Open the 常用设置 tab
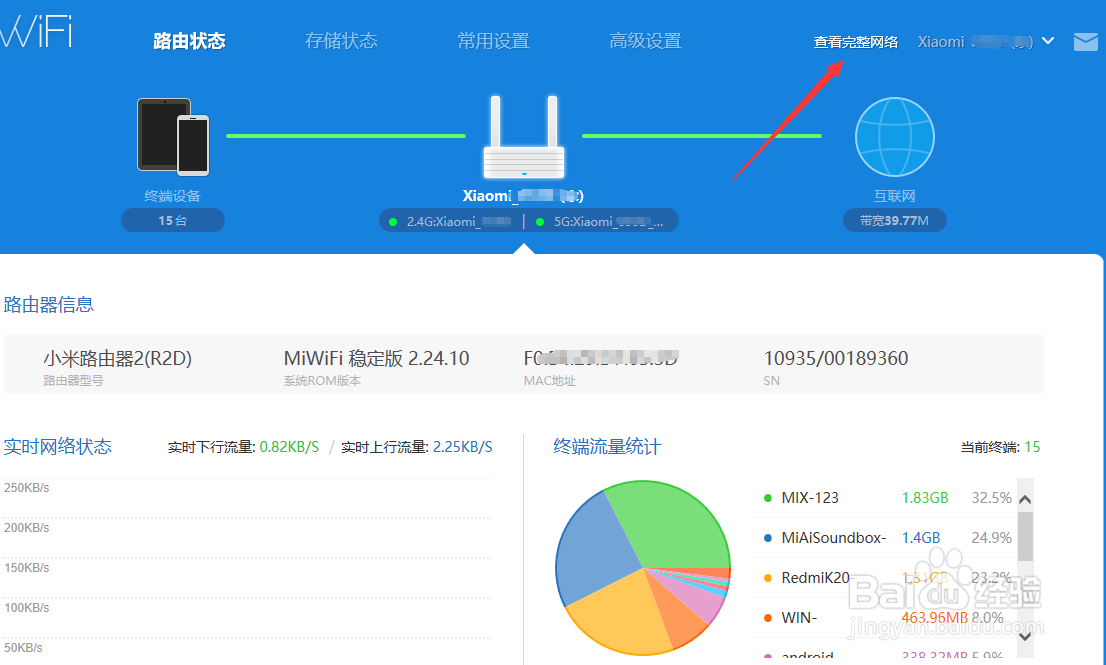 493,41
